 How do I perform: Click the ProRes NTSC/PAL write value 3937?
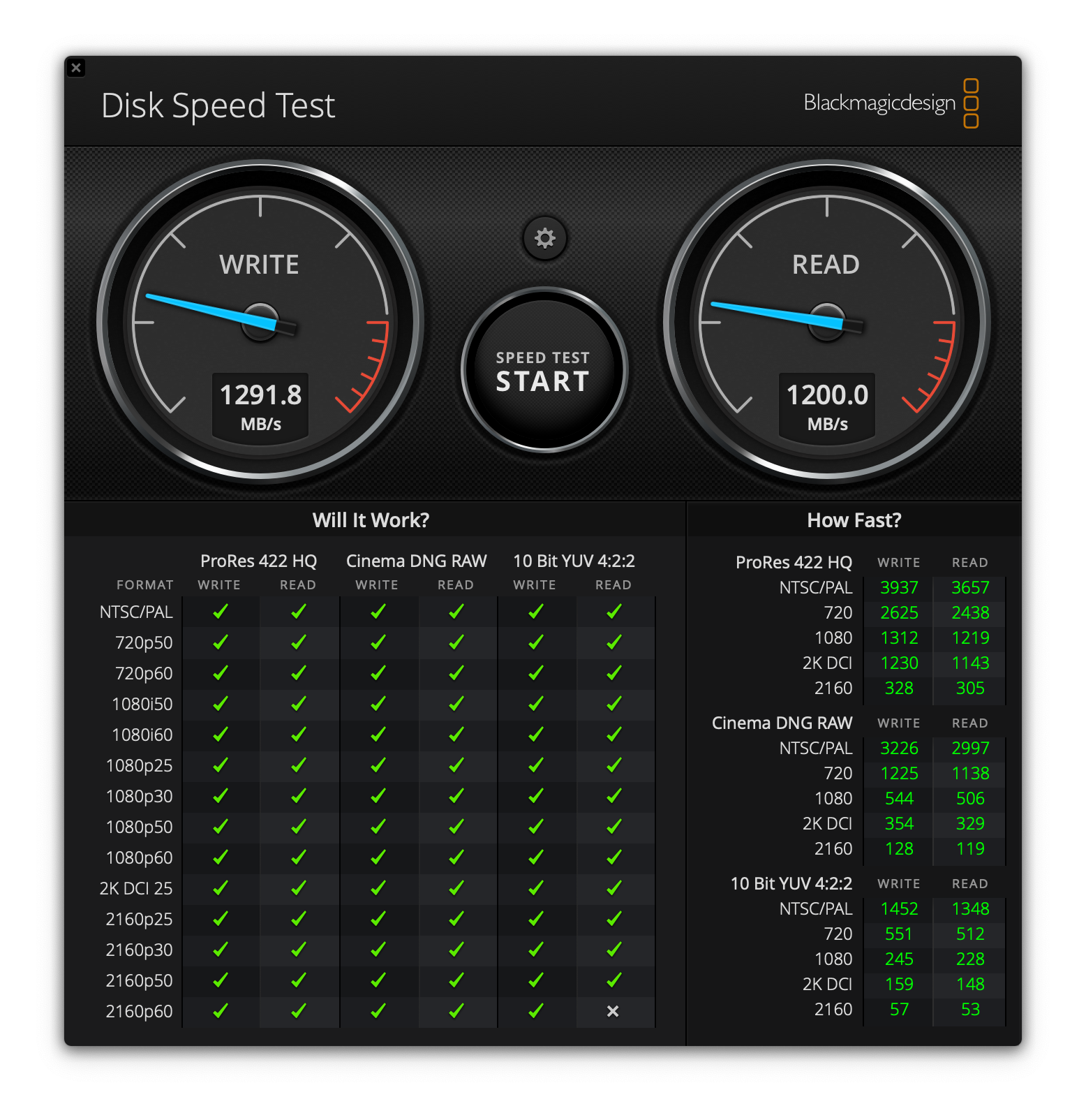[x=899, y=588]
